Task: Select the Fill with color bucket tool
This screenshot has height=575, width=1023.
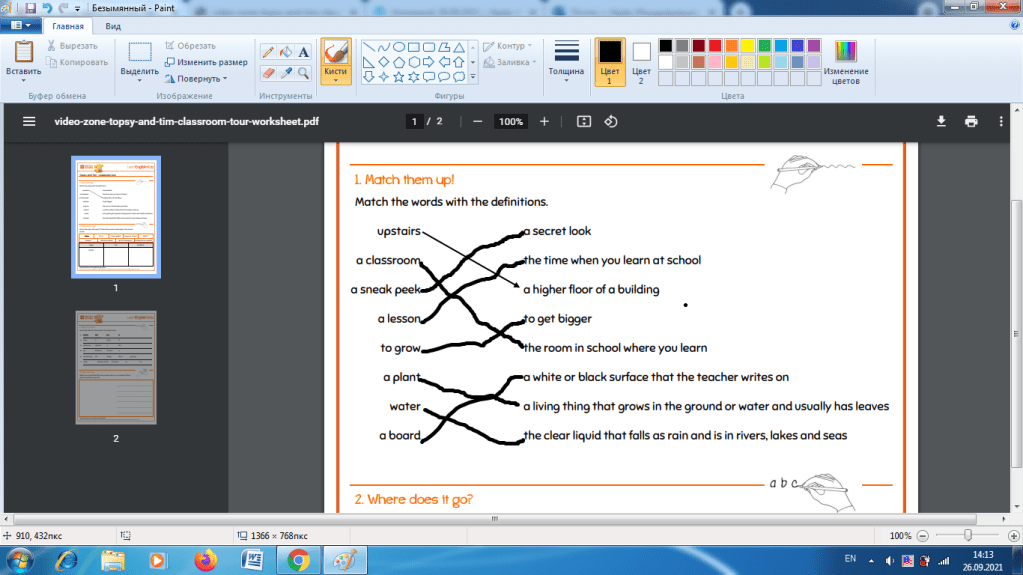Action: coord(286,52)
